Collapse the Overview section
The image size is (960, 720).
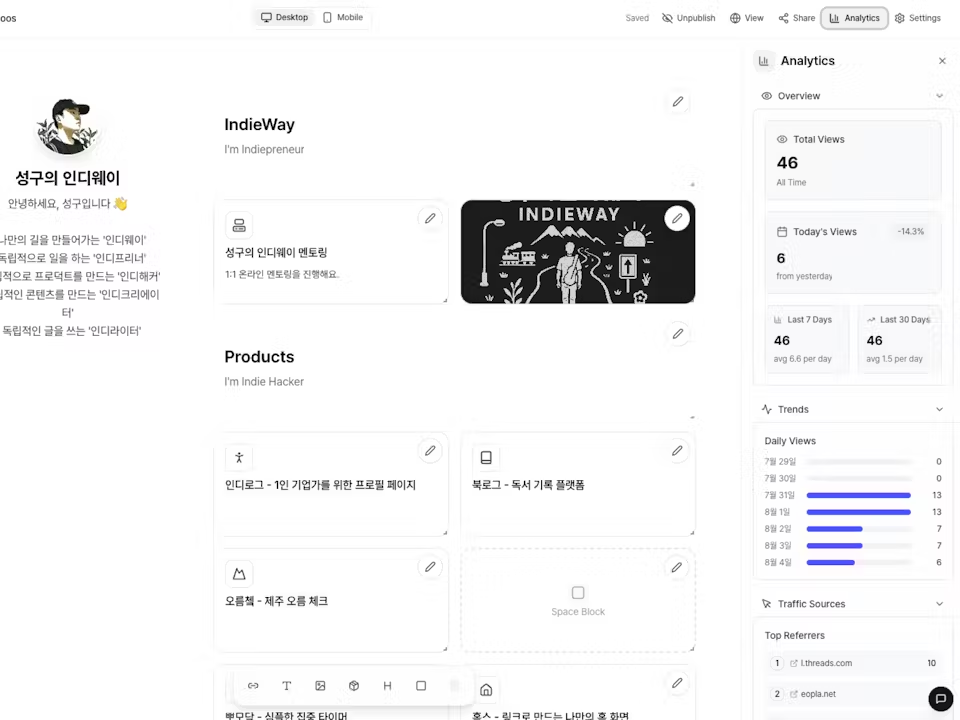click(x=939, y=96)
